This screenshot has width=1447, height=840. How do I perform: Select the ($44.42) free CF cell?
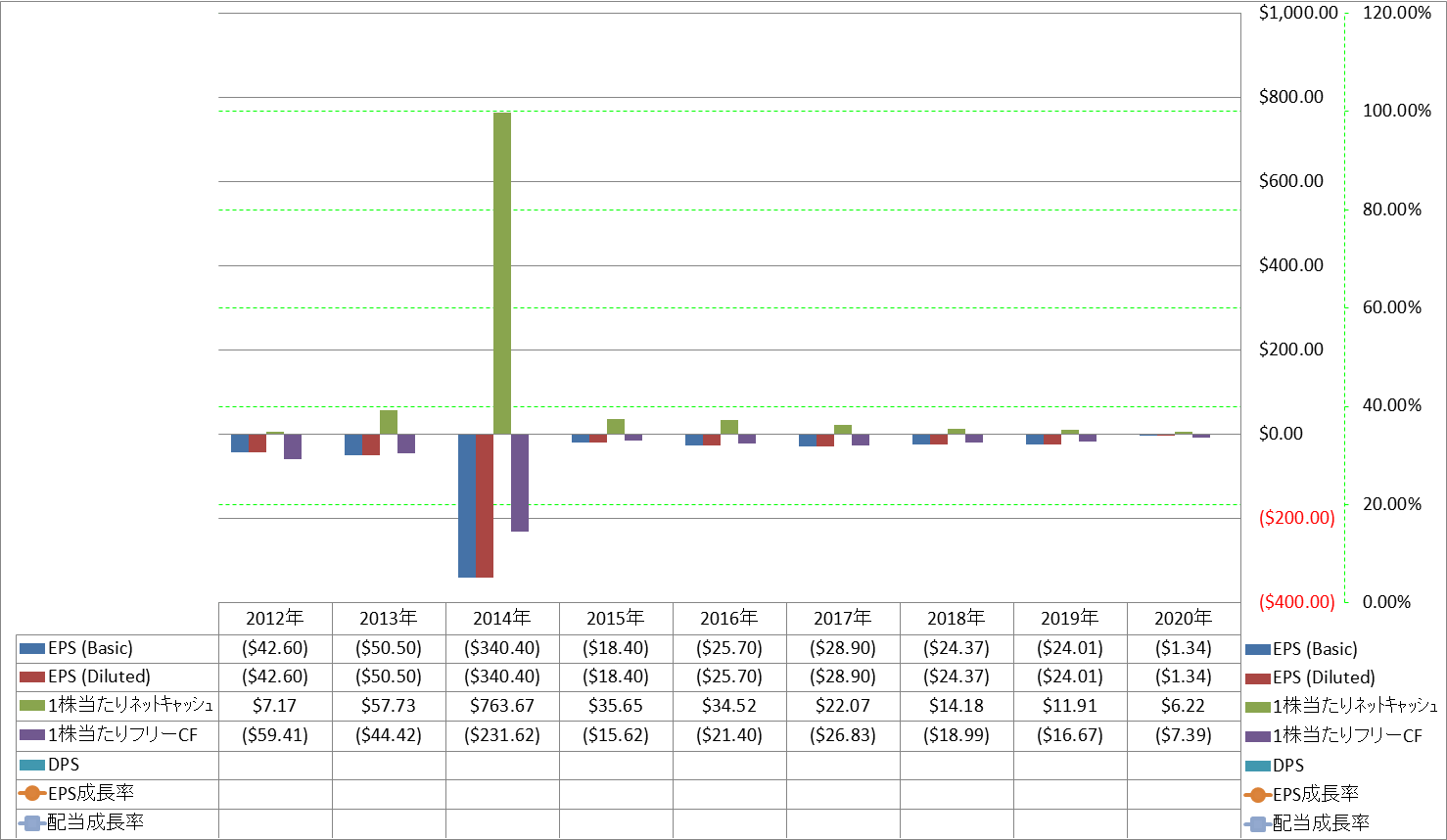pos(389,735)
